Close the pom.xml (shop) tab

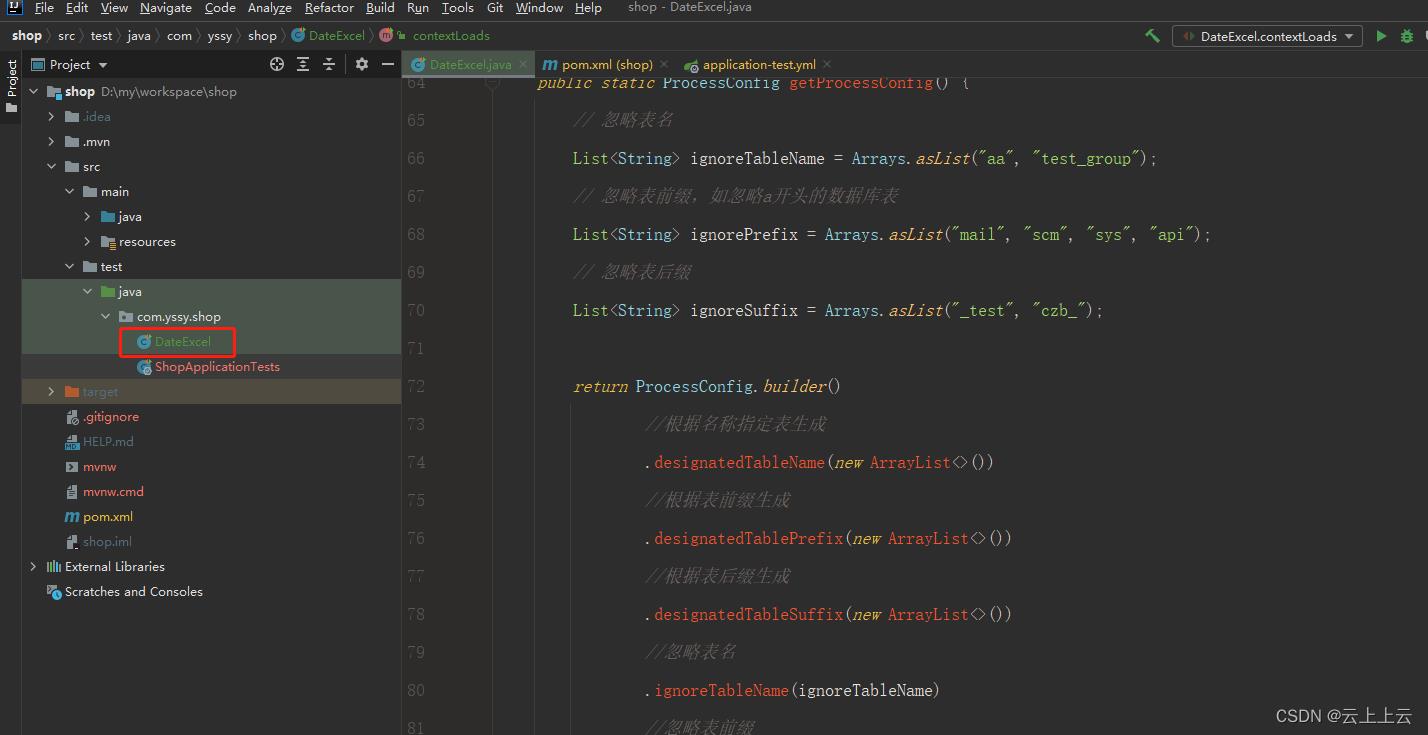pos(664,64)
